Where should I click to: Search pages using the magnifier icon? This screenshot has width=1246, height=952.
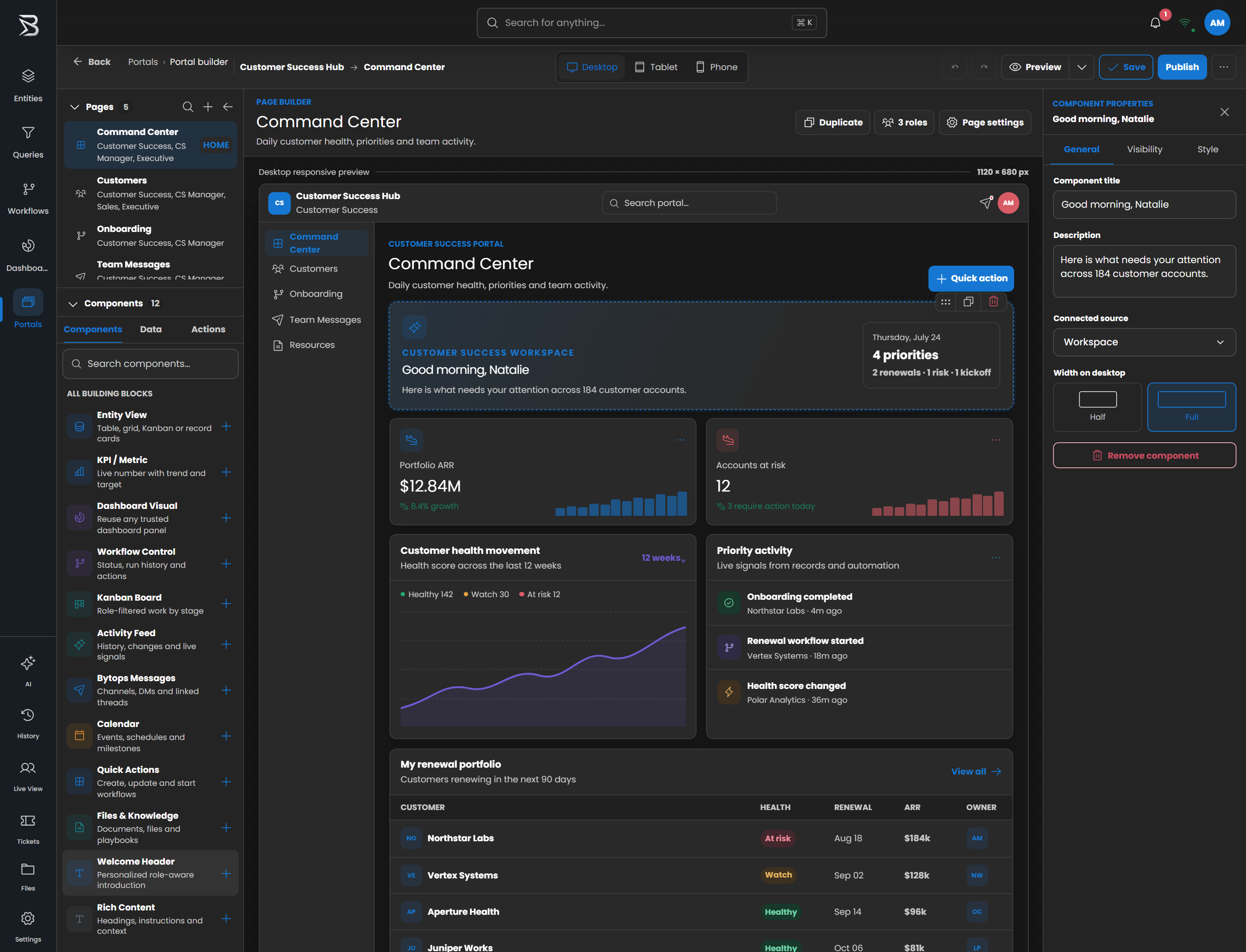tap(188, 106)
